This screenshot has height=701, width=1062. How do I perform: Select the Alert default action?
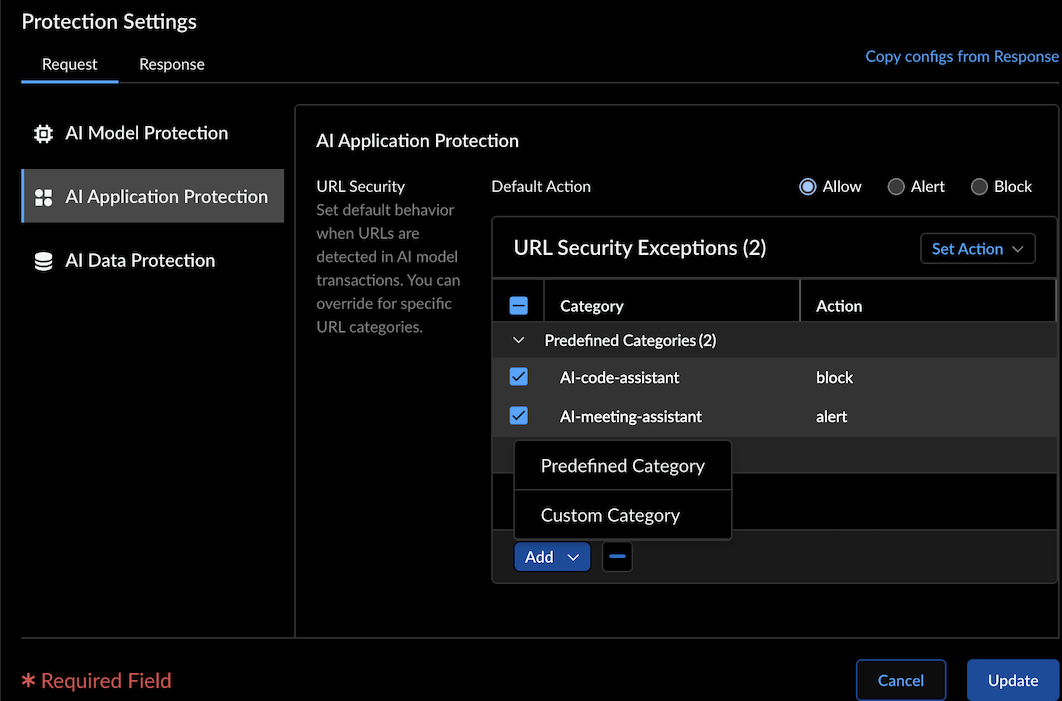896,187
